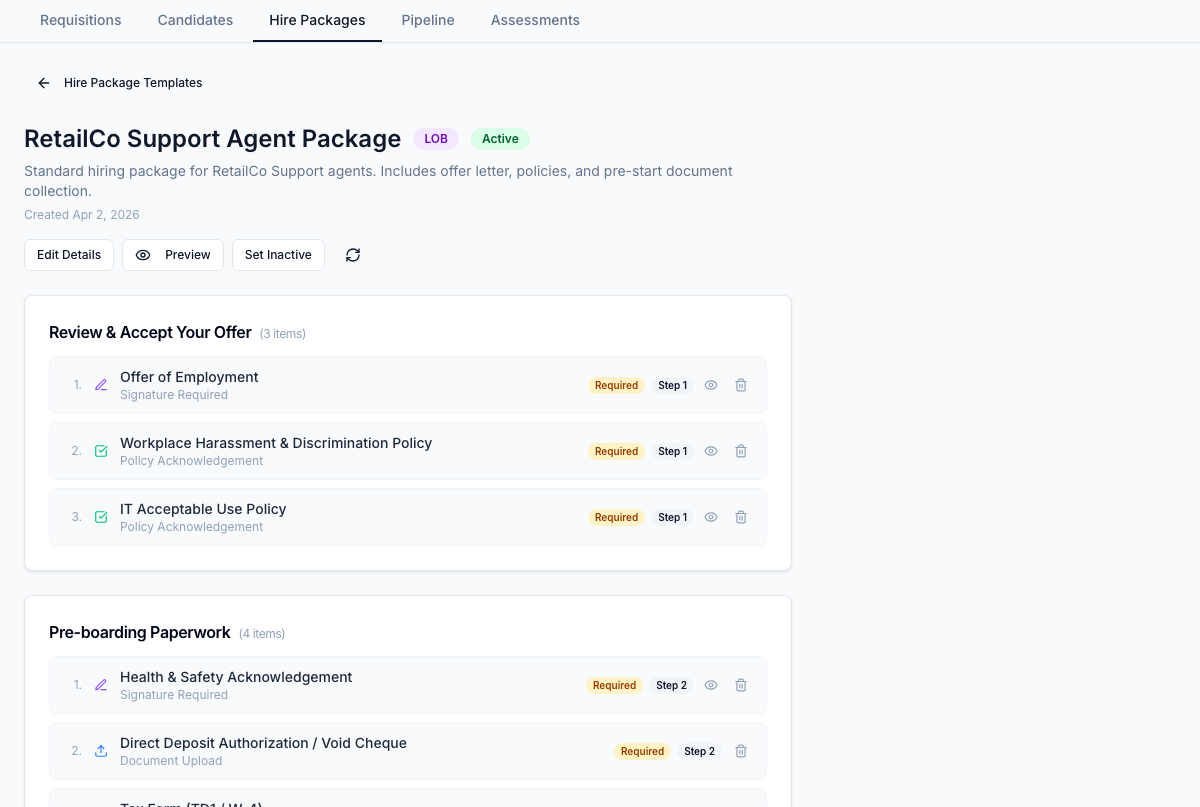Click the Pre-boarding Paperwork heading
The image size is (1200, 807).
(140, 632)
